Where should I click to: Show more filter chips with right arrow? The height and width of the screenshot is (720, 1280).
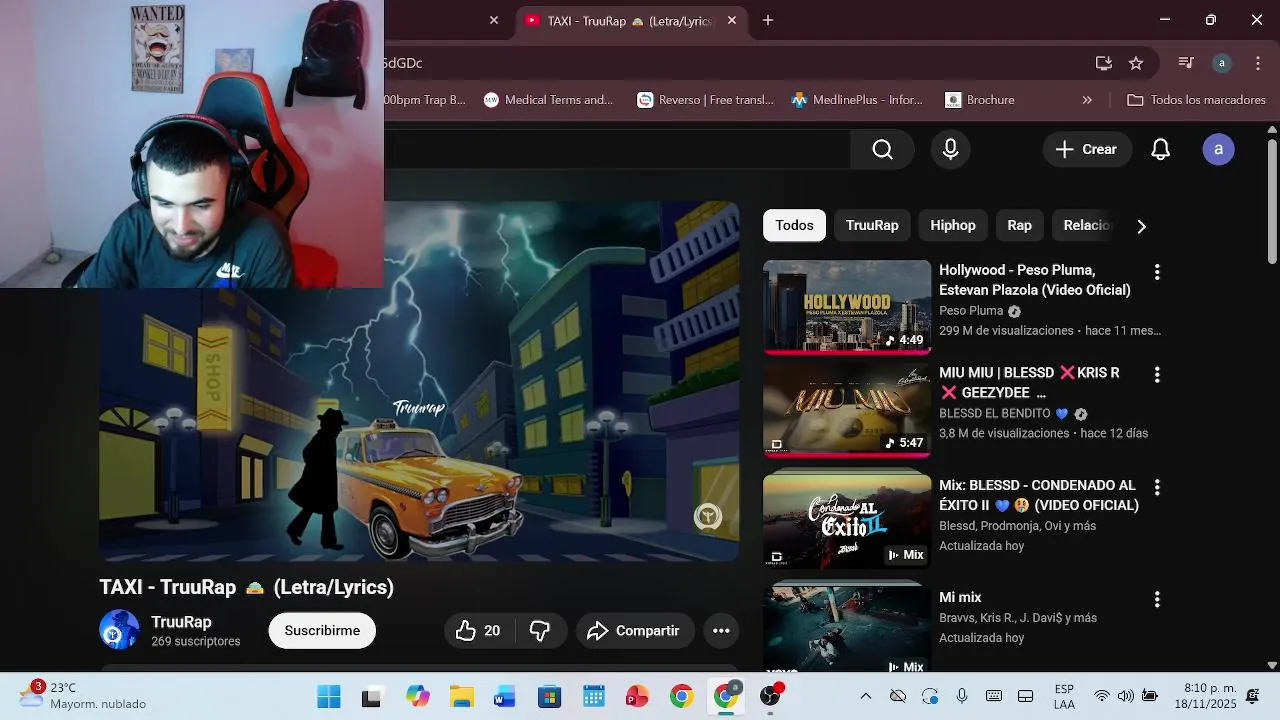[x=1141, y=226]
